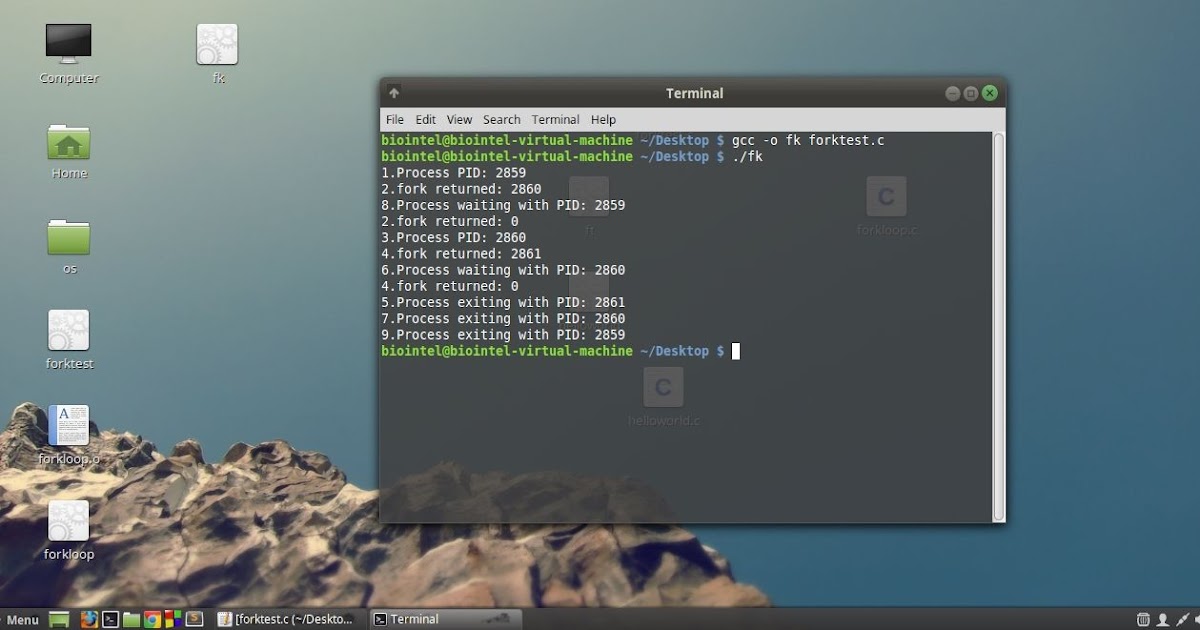Open the file manager taskbar icon
This screenshot has width=1200, height=630.
pyautogui.click(x=131, y=620)
